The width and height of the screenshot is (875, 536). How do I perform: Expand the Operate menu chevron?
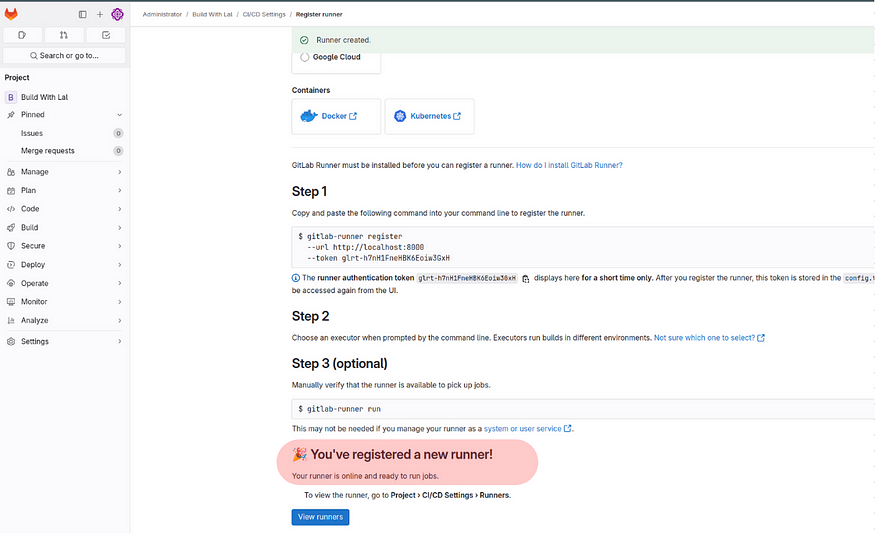[x=119, y=283]
